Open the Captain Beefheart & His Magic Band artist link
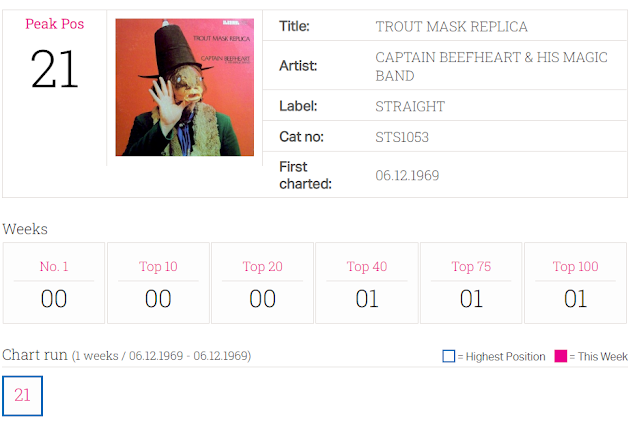 pyautogui.click(x=491, y=66)
